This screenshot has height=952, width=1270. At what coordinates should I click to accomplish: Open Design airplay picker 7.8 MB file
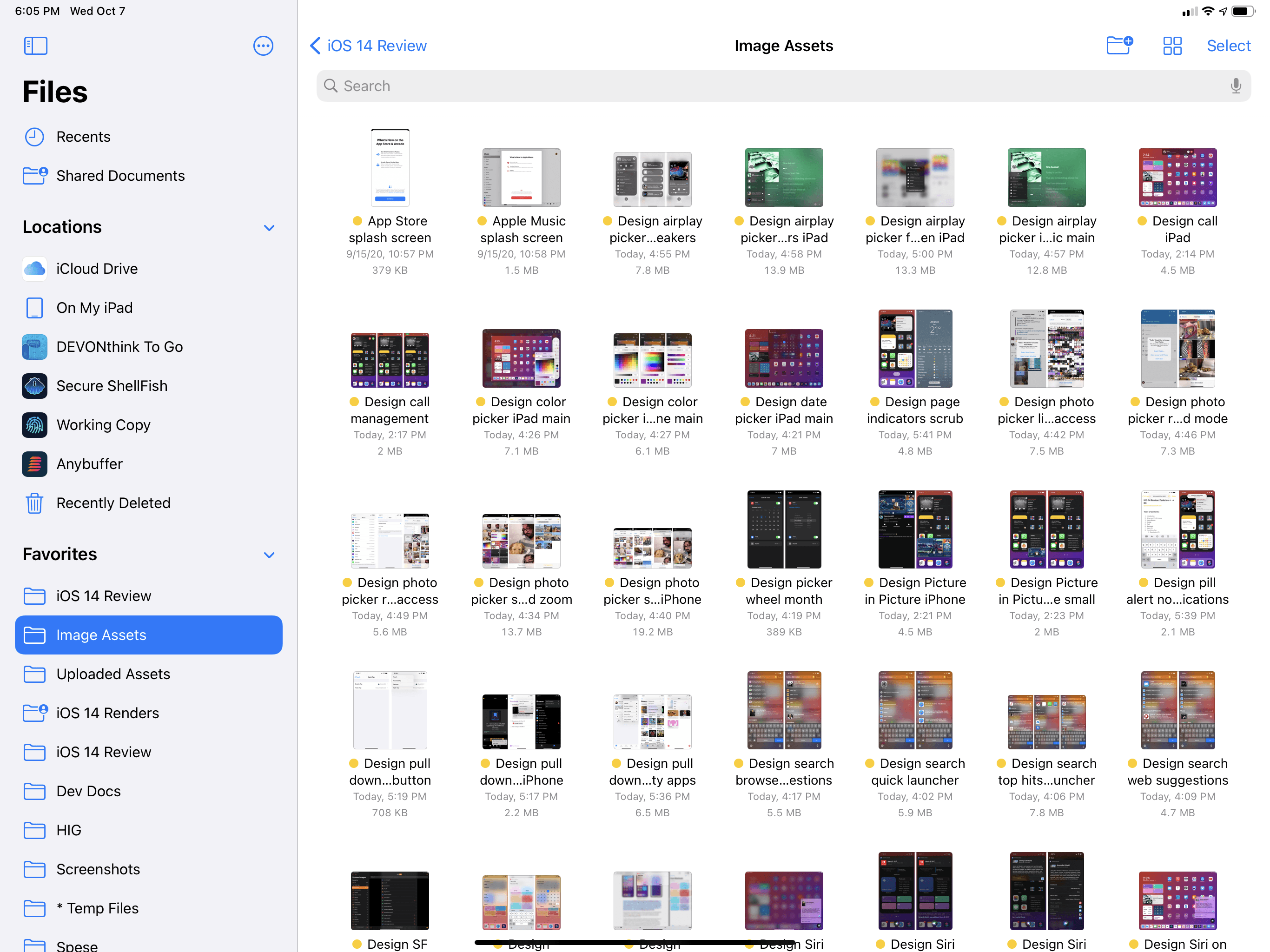pyautogui.click(x=652, y=179)
